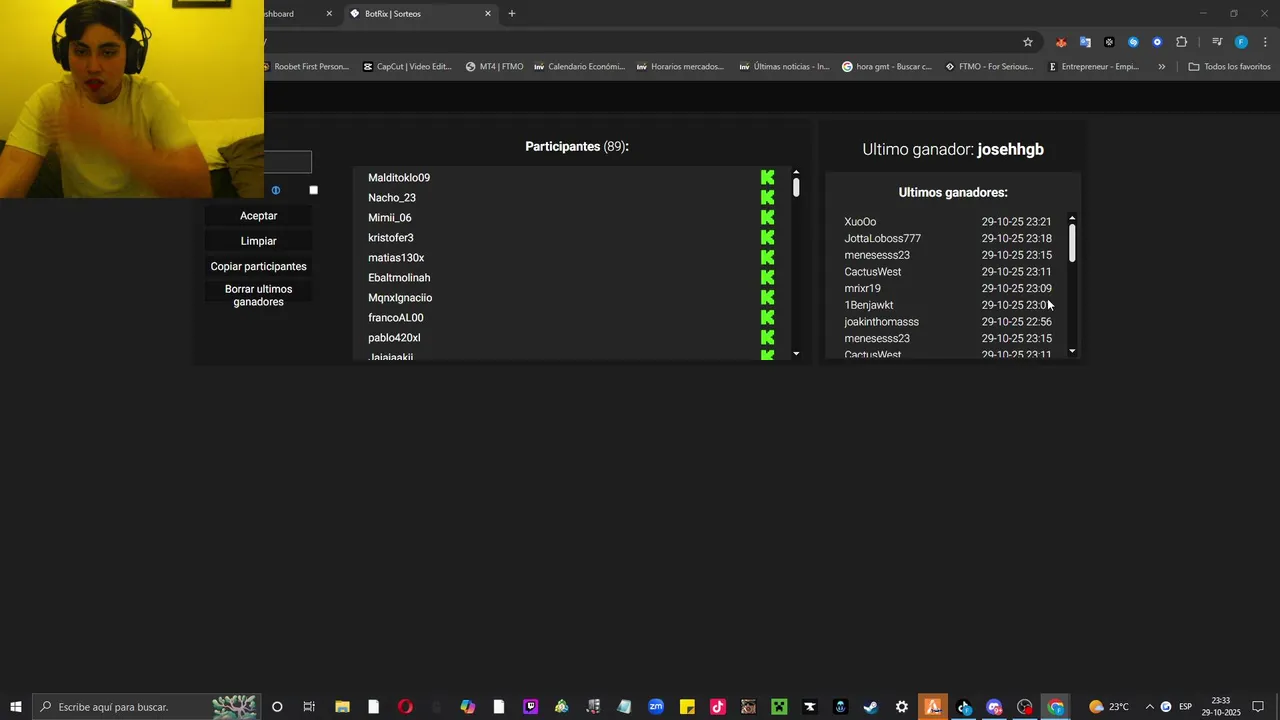Screen dimensions: 1280x720
Task: Open Steam from the taskbar
Action: (871, 707)
